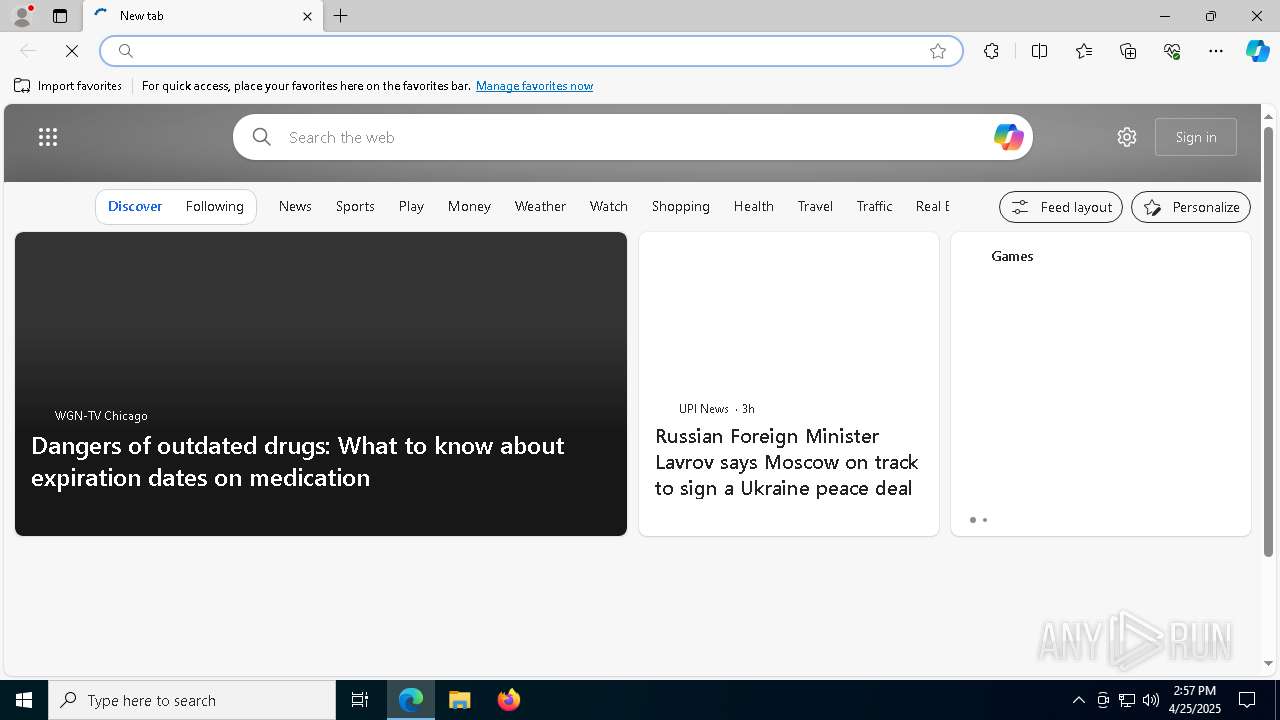Viewport: 1280px width, 720px height.
Task: Click the UPI News source label
Action: click(x=704, y=408)
